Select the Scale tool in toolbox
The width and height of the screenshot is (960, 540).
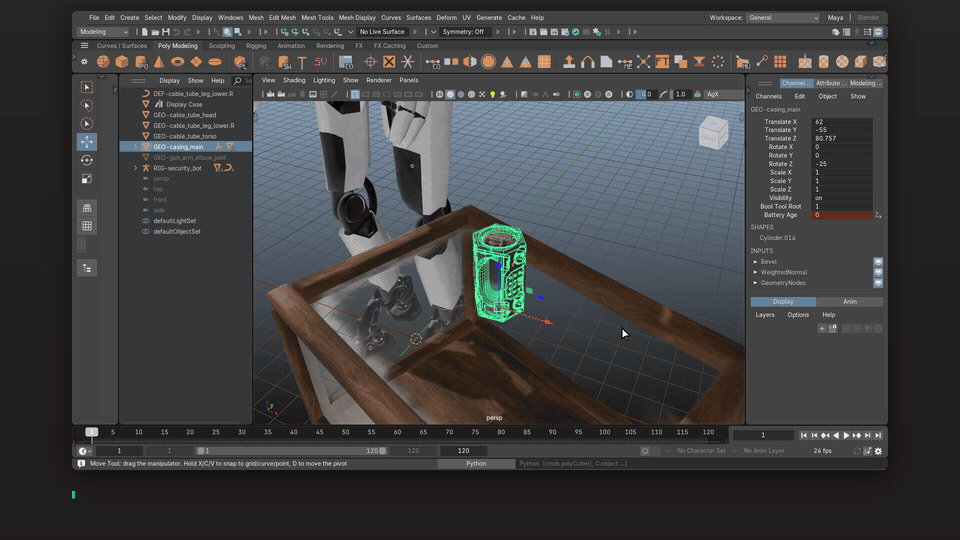(87, 179)
